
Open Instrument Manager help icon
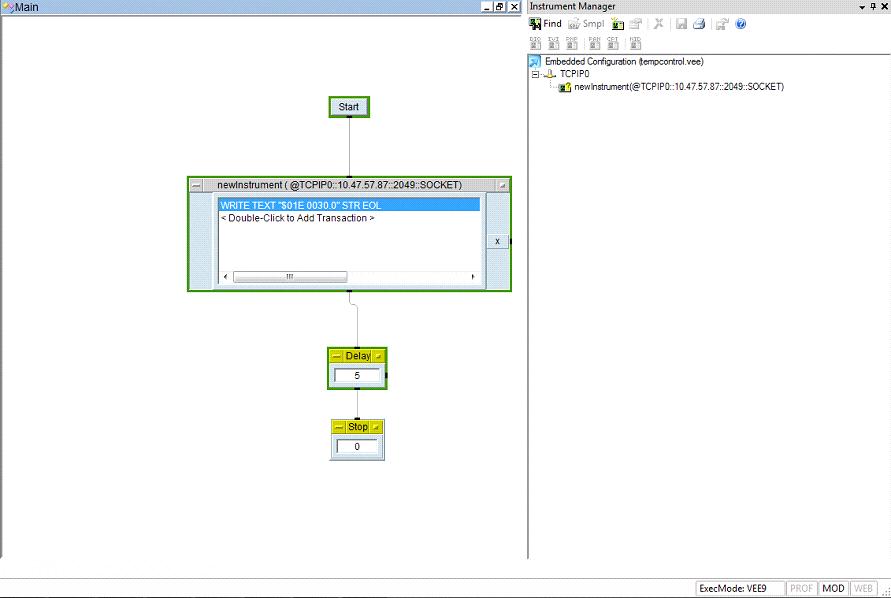point(741,24)
